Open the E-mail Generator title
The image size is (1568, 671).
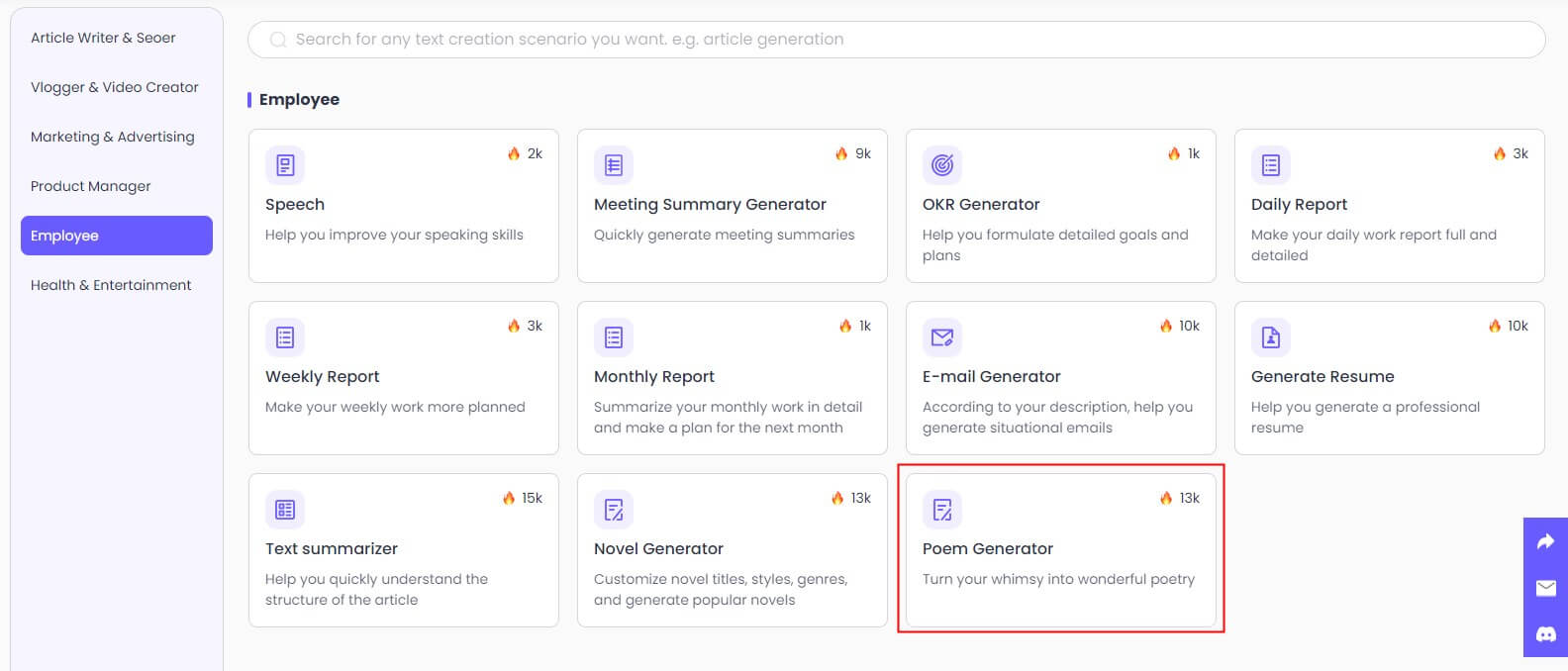(991, 376)
